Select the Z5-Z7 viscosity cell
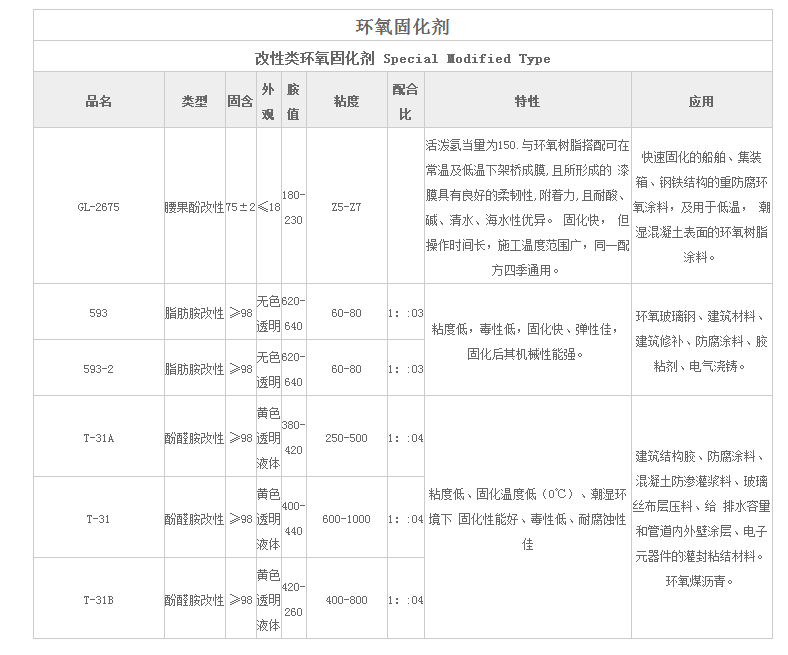 tap(346, 207)
